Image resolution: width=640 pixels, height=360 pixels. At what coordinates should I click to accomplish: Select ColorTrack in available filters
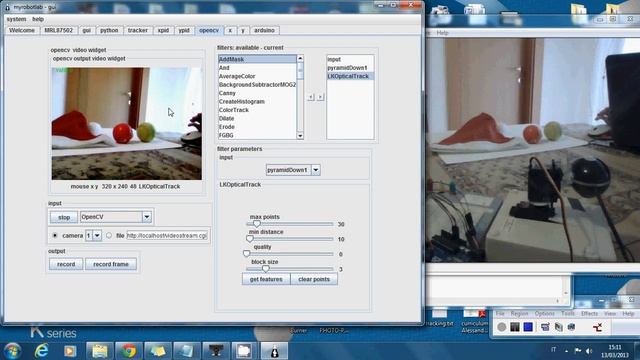coord(258,110)
